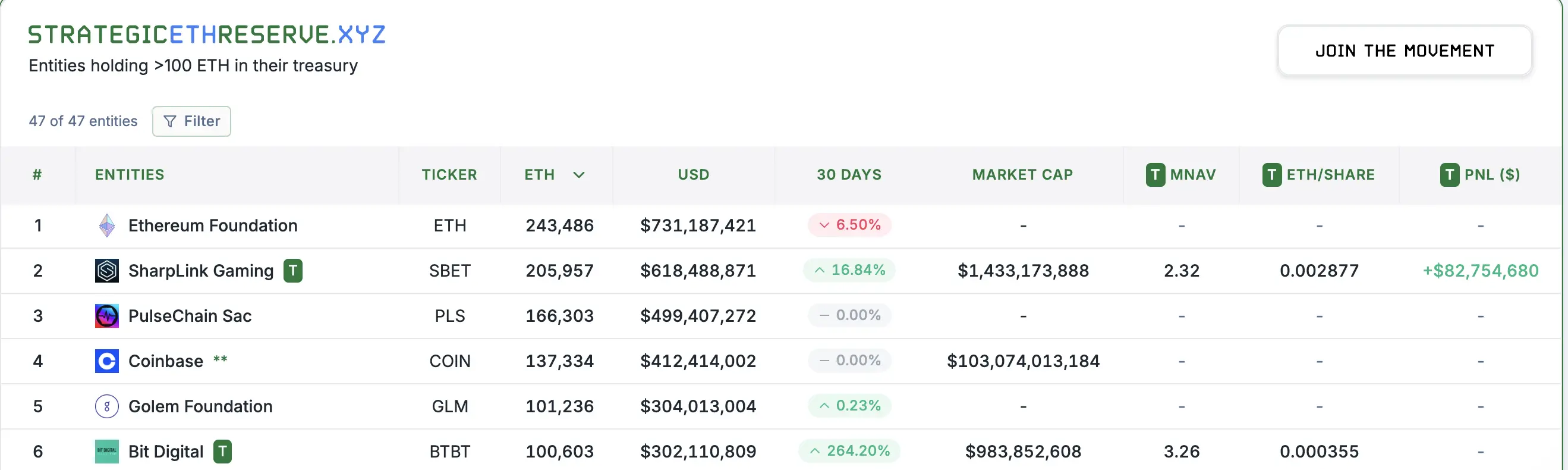Click the Coinbase logo icon
This screenshot has height=470, width=1568.
pos(106,361)
